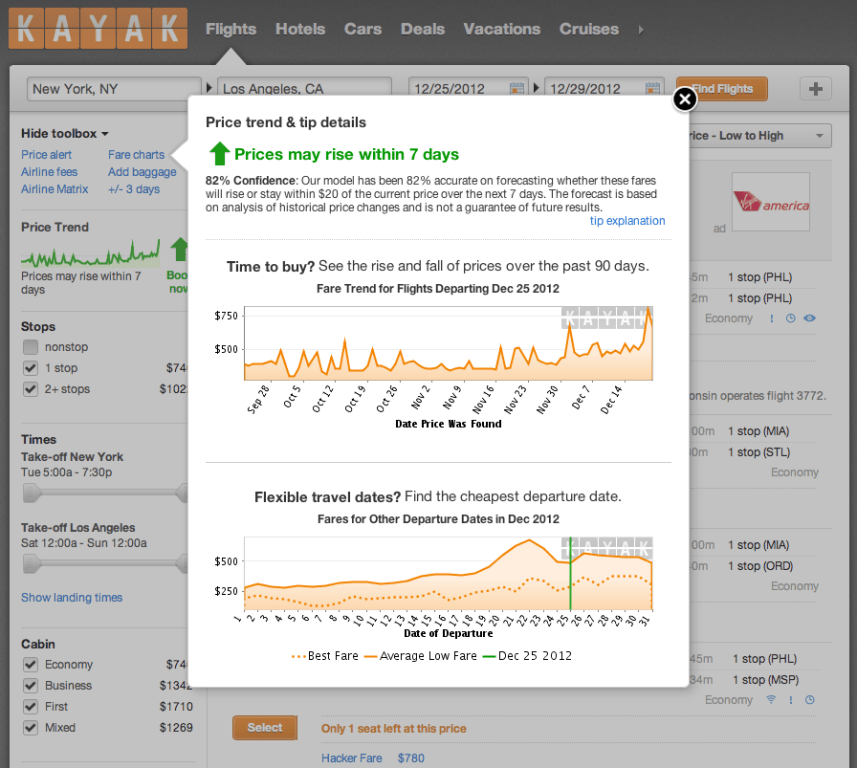Click the Take-off New York slider handle

(32, 492)
